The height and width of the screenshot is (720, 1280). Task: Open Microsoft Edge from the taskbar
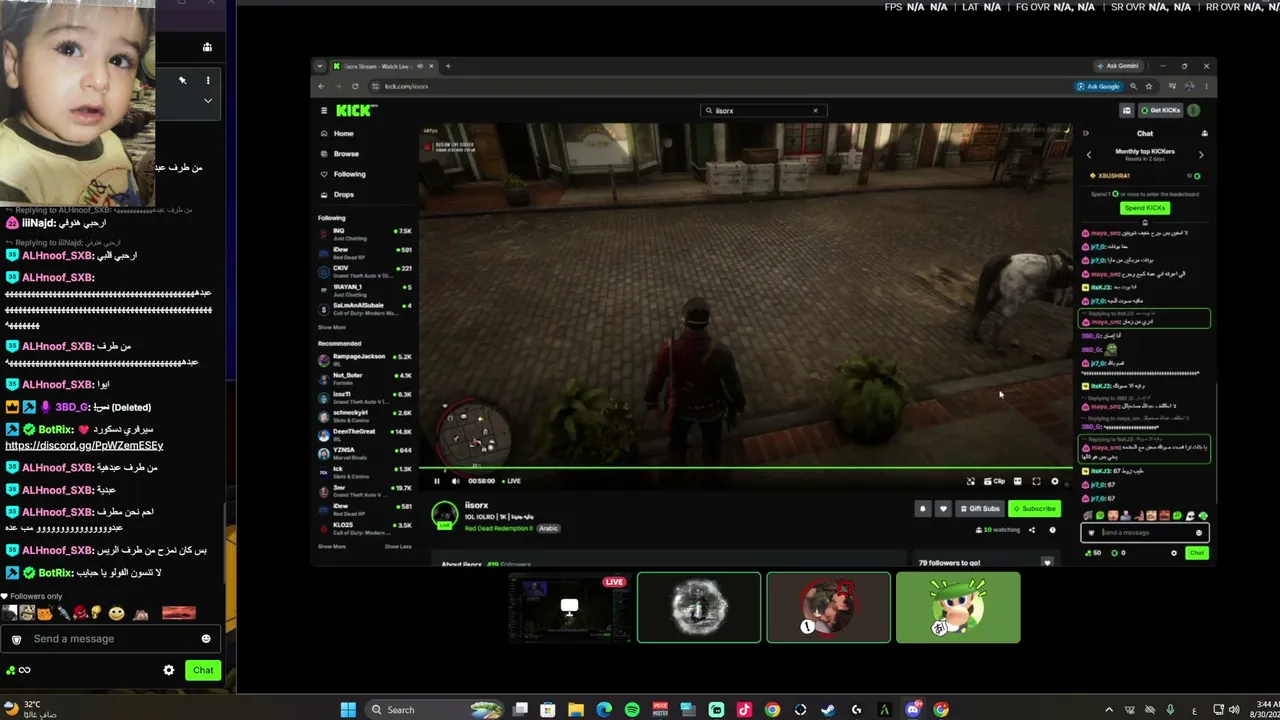(604, 710)
